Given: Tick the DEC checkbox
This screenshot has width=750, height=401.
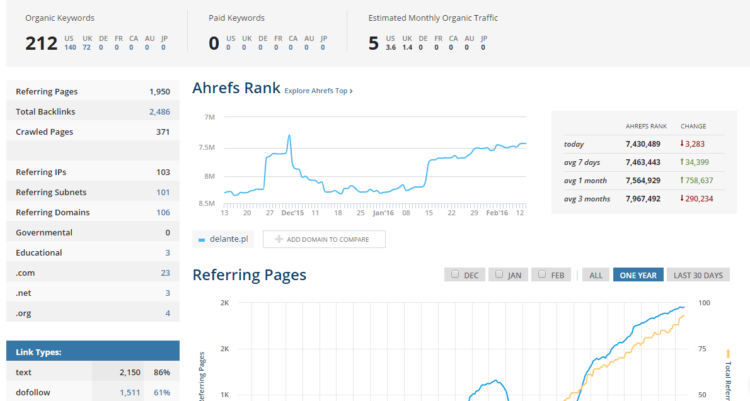Looking at the screenshot, I should coord(455,275).
